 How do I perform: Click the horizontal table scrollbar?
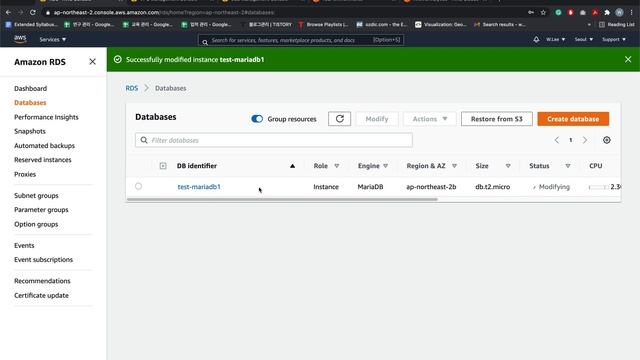(282, 200)
